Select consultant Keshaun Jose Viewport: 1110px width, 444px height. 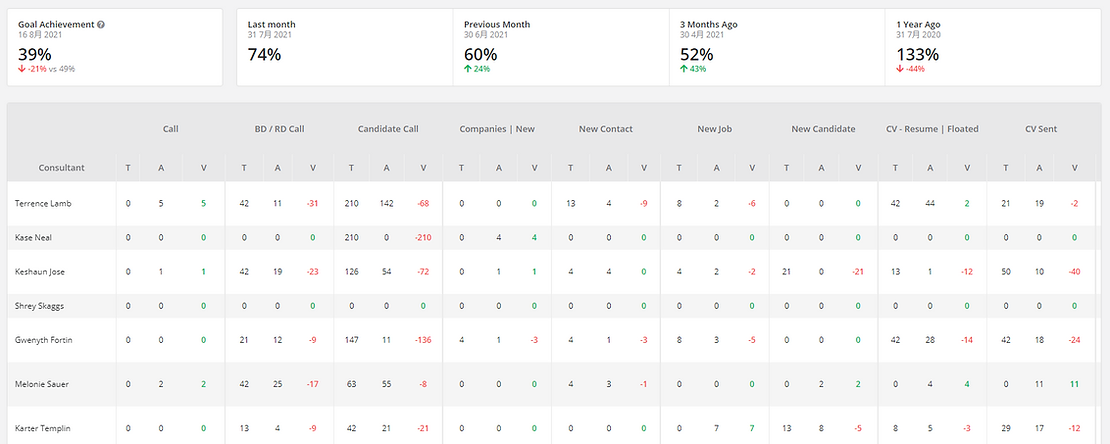coord(41,272)
